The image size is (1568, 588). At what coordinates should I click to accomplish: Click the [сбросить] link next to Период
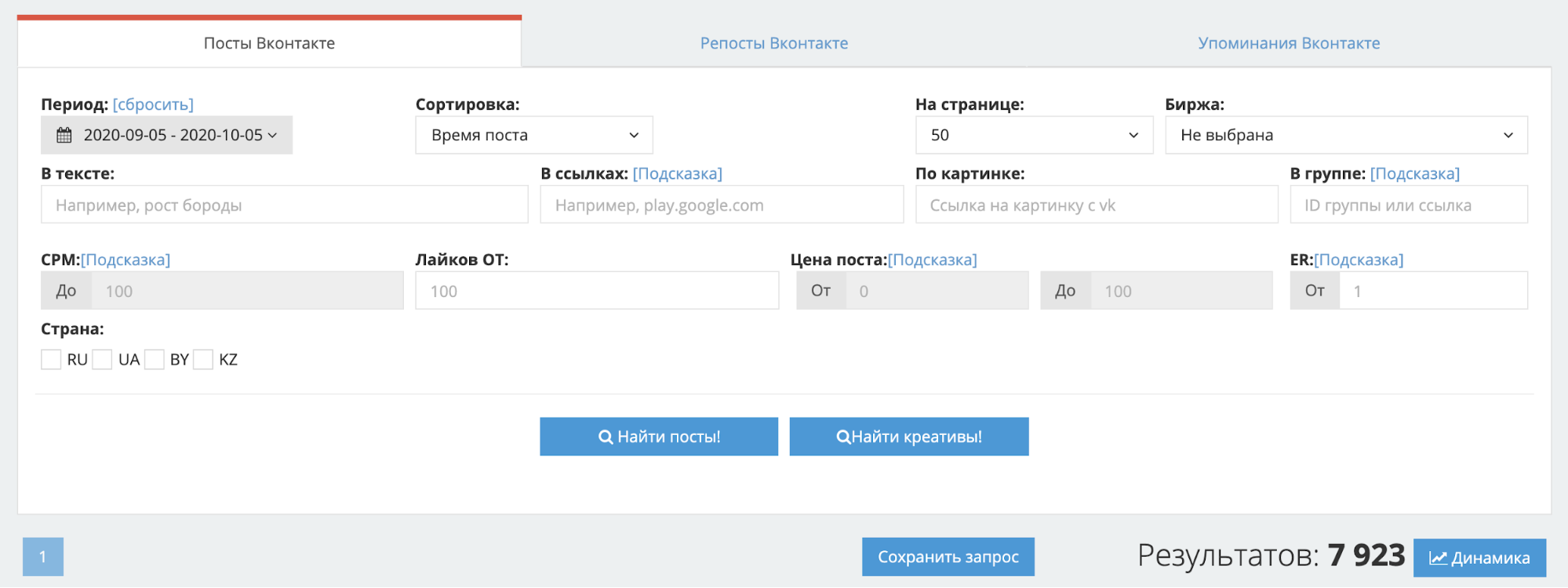coord(153,104)
